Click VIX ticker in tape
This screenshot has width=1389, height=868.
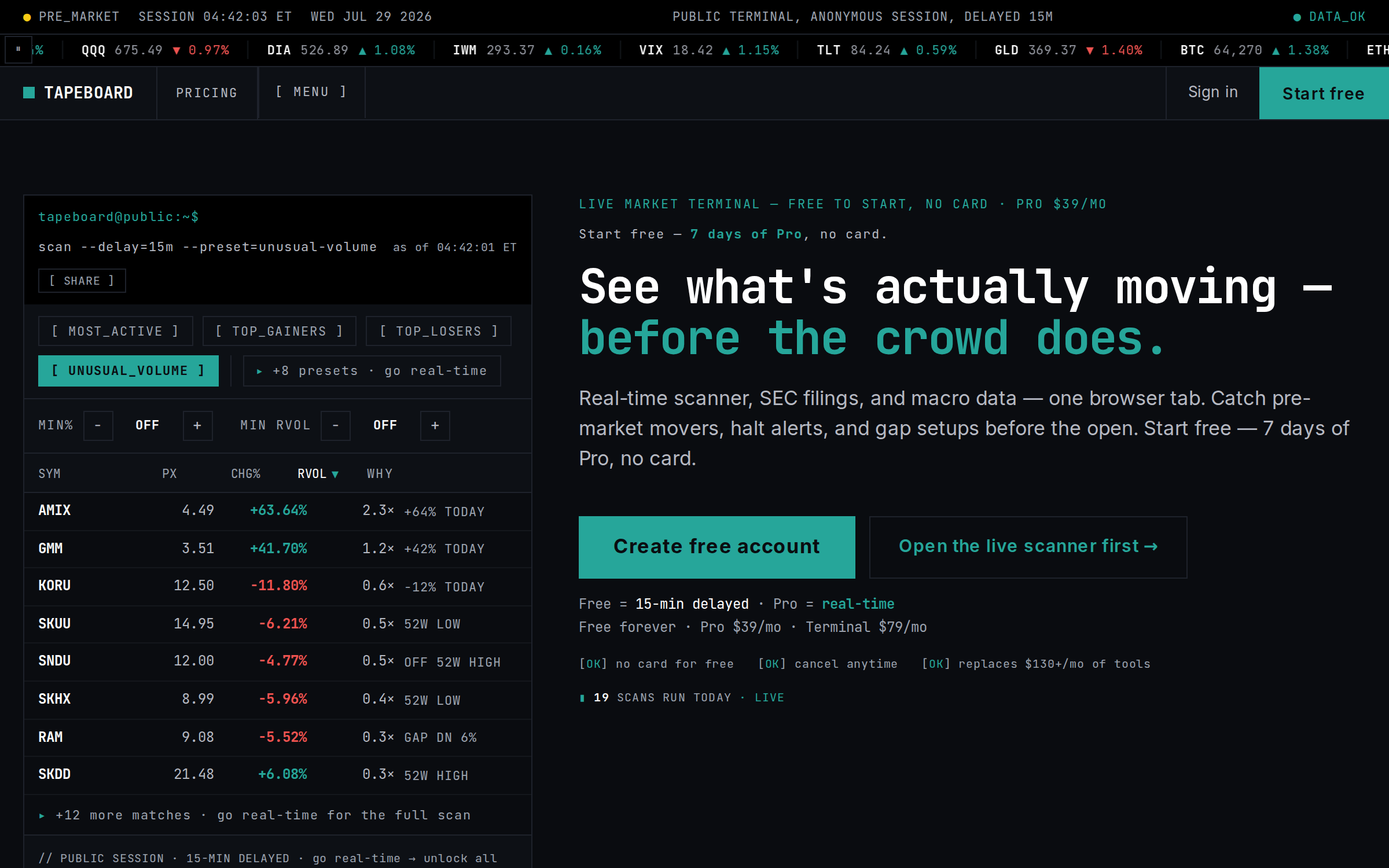[709, 50]
